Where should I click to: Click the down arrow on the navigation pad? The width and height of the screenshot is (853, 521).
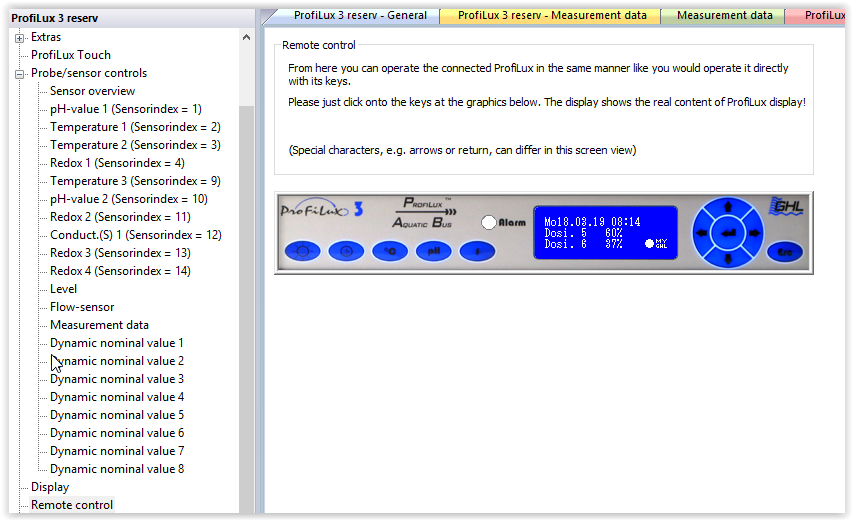click(x=728, y=258)
